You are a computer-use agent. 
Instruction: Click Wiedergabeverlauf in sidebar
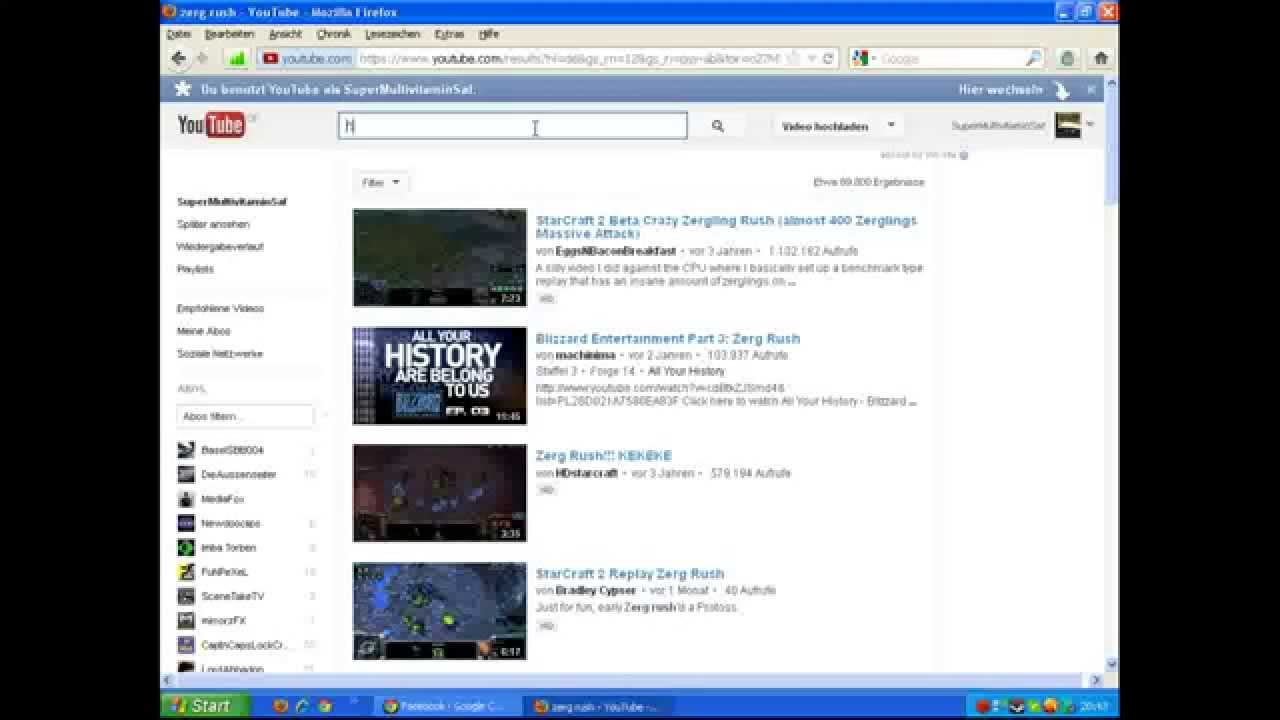[220, 246]
